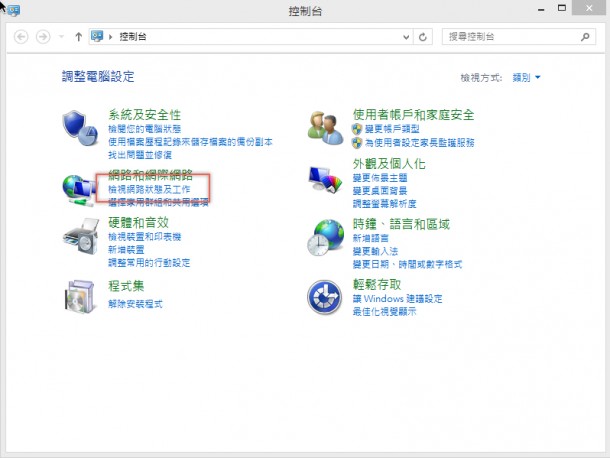Click 檢視裝置和印表機 link
The height and width of the screenshot is (458, 610).
click(144, 237)
